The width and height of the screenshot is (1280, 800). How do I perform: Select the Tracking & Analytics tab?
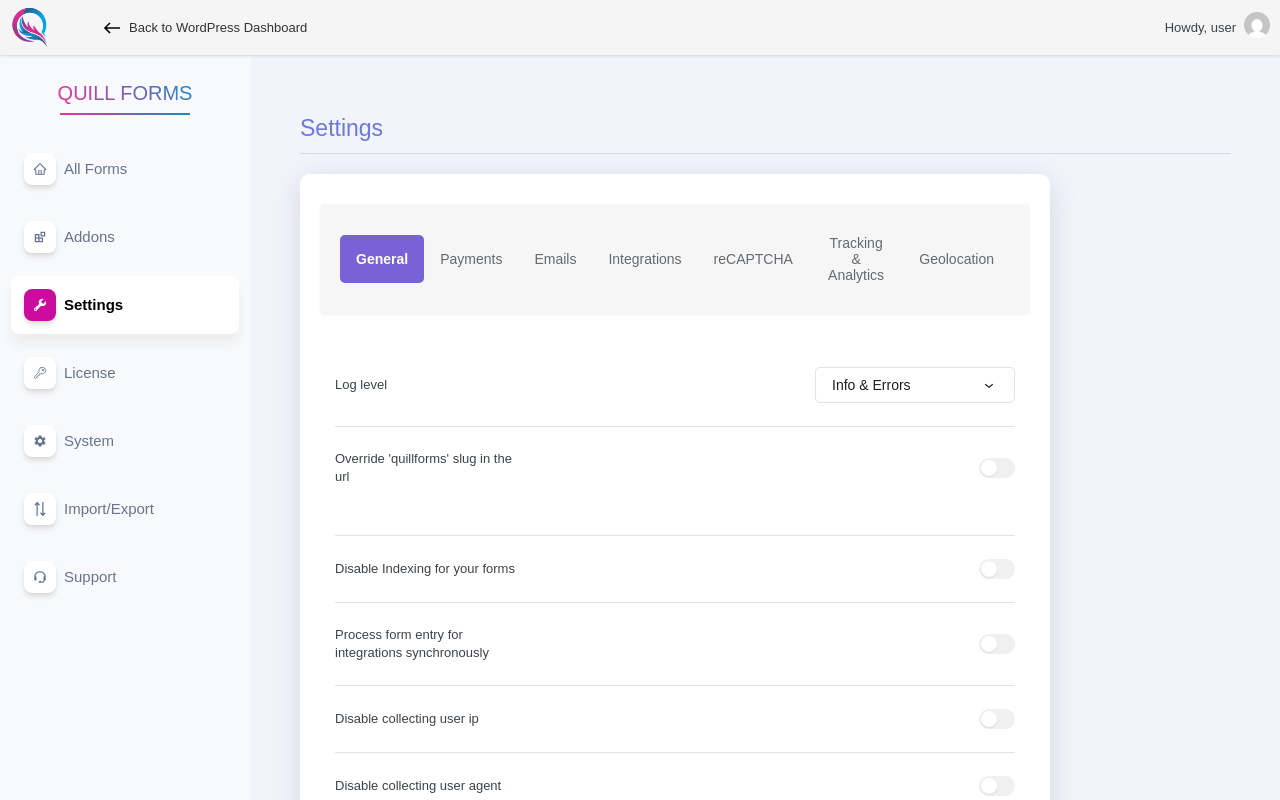coord(855,259)
